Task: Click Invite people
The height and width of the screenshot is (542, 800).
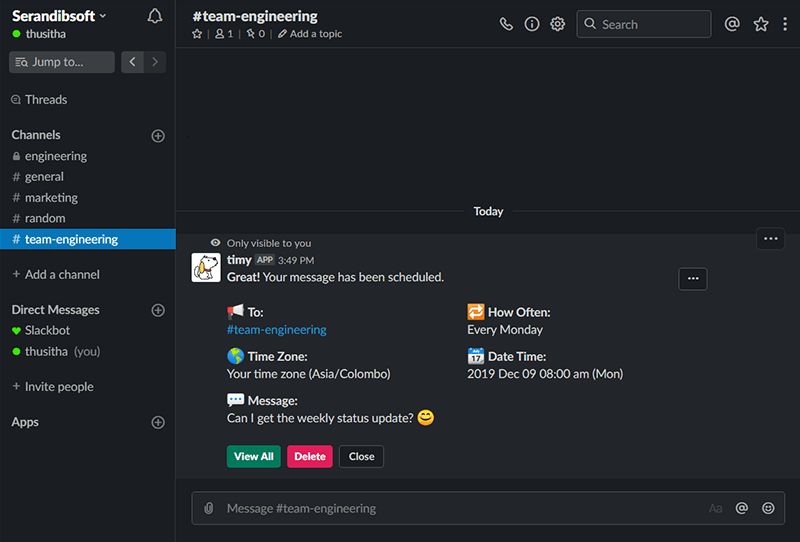Action: [x=53, y=387]
